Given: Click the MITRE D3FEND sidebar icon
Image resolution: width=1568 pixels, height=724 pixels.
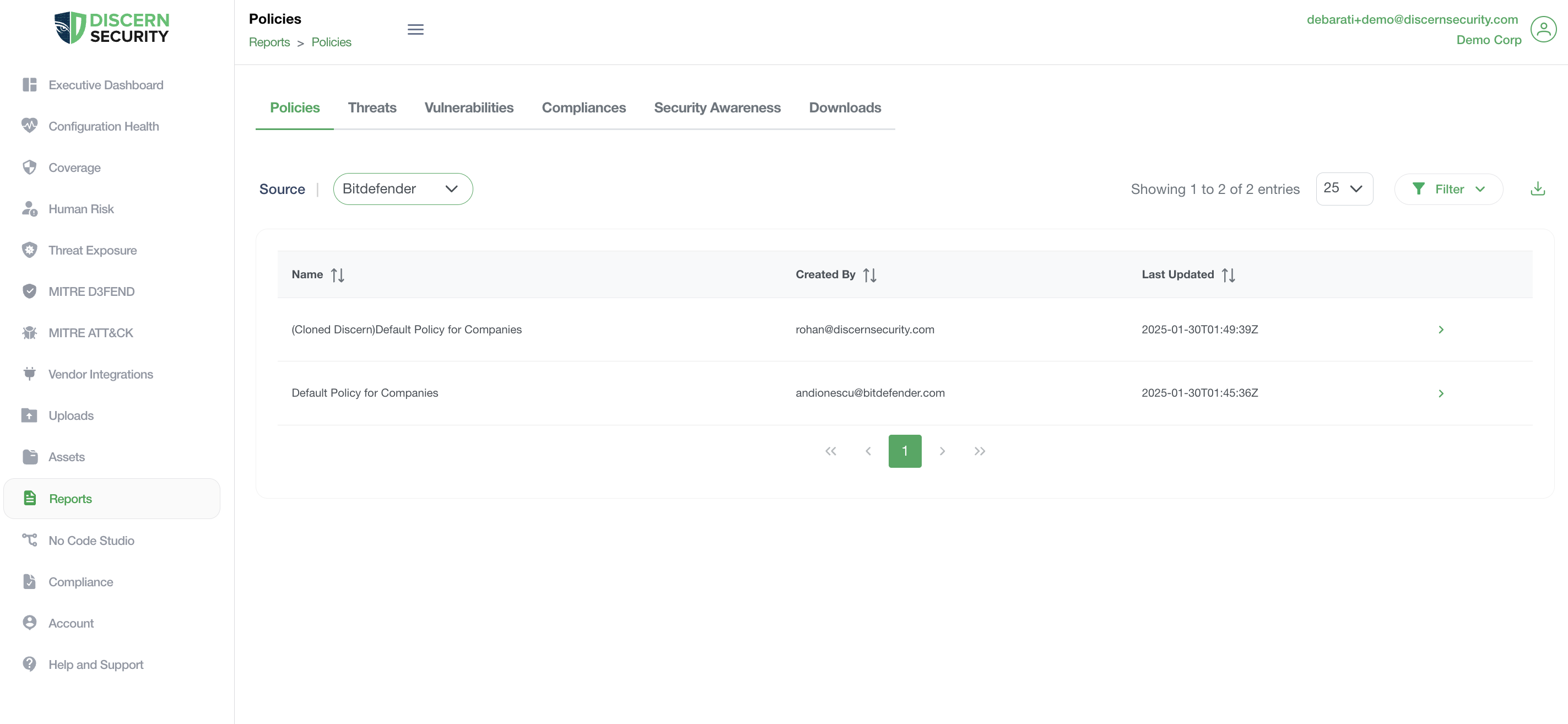Looking at the screenshot, I should pyautogui.click(x=30, y=291).
